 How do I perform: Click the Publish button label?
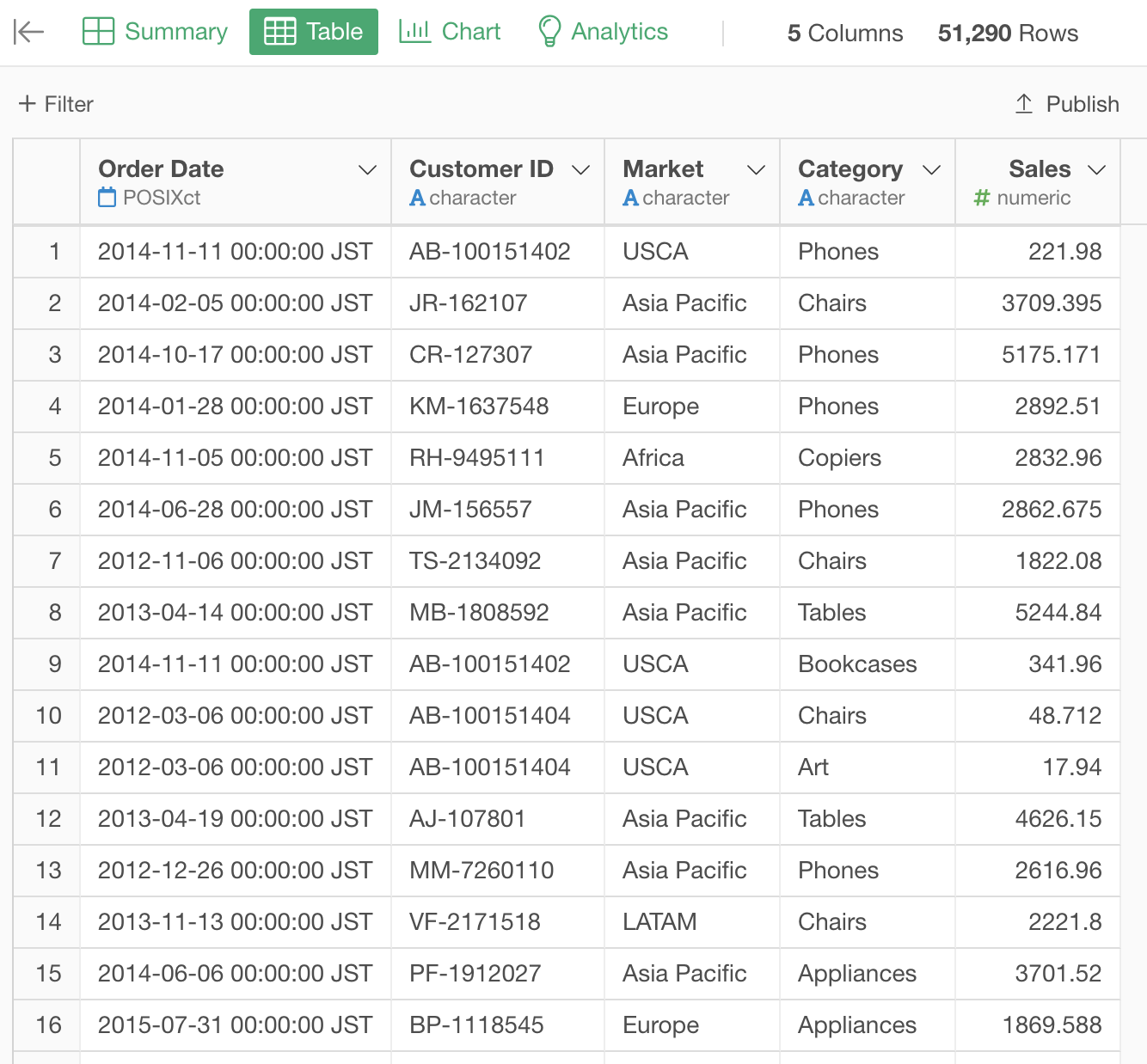1083,104
